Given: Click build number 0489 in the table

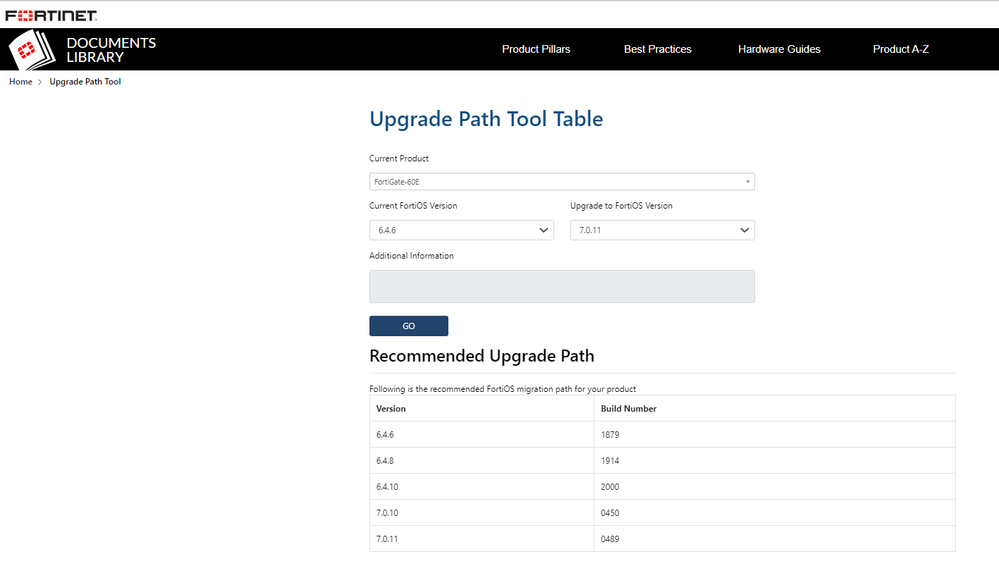Looking at the screenshot, I should 611,539.
